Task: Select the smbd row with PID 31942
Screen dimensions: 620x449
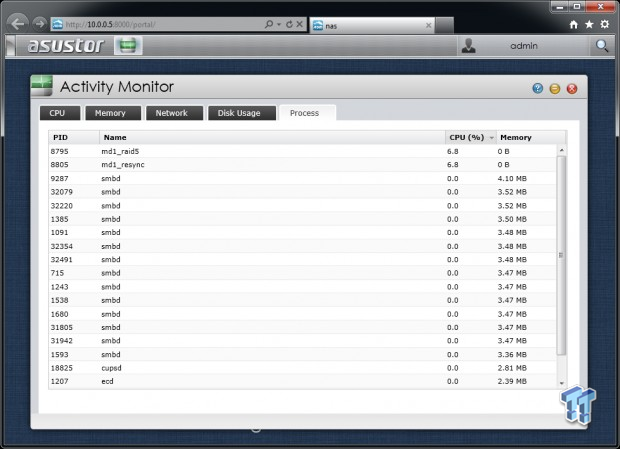Action: (302, 341)
